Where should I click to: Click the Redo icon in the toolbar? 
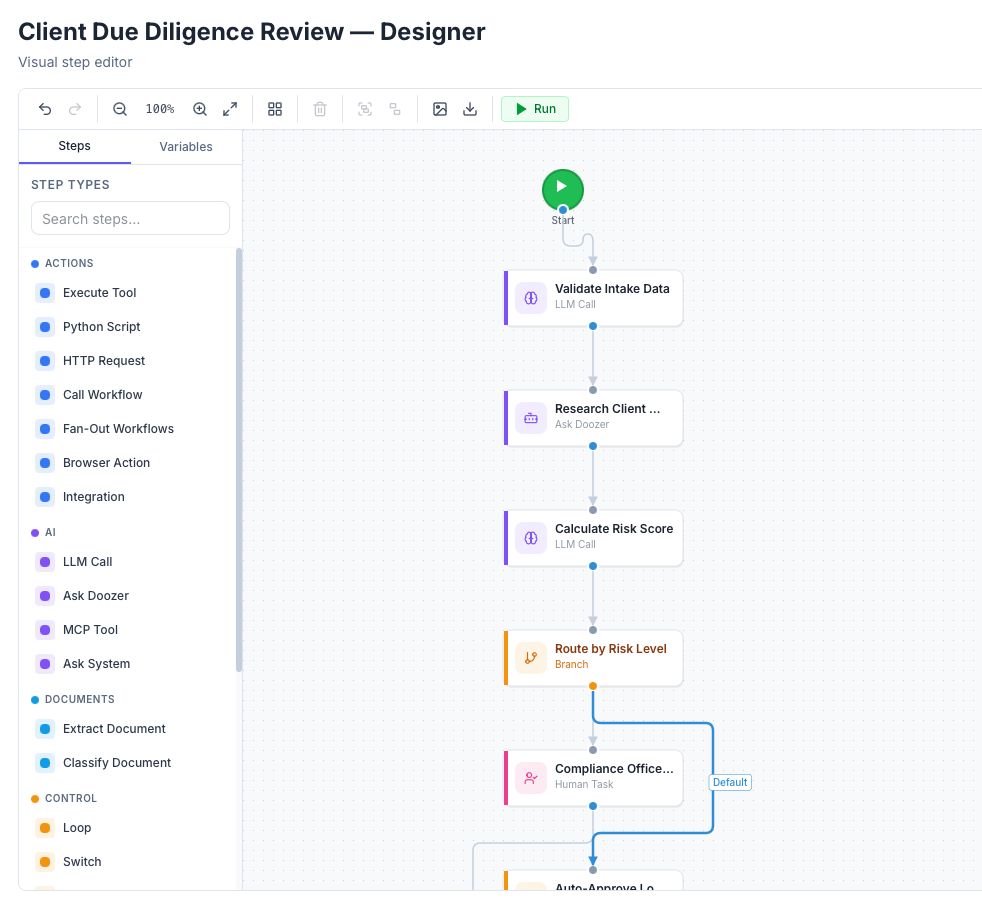pos(75,109)
